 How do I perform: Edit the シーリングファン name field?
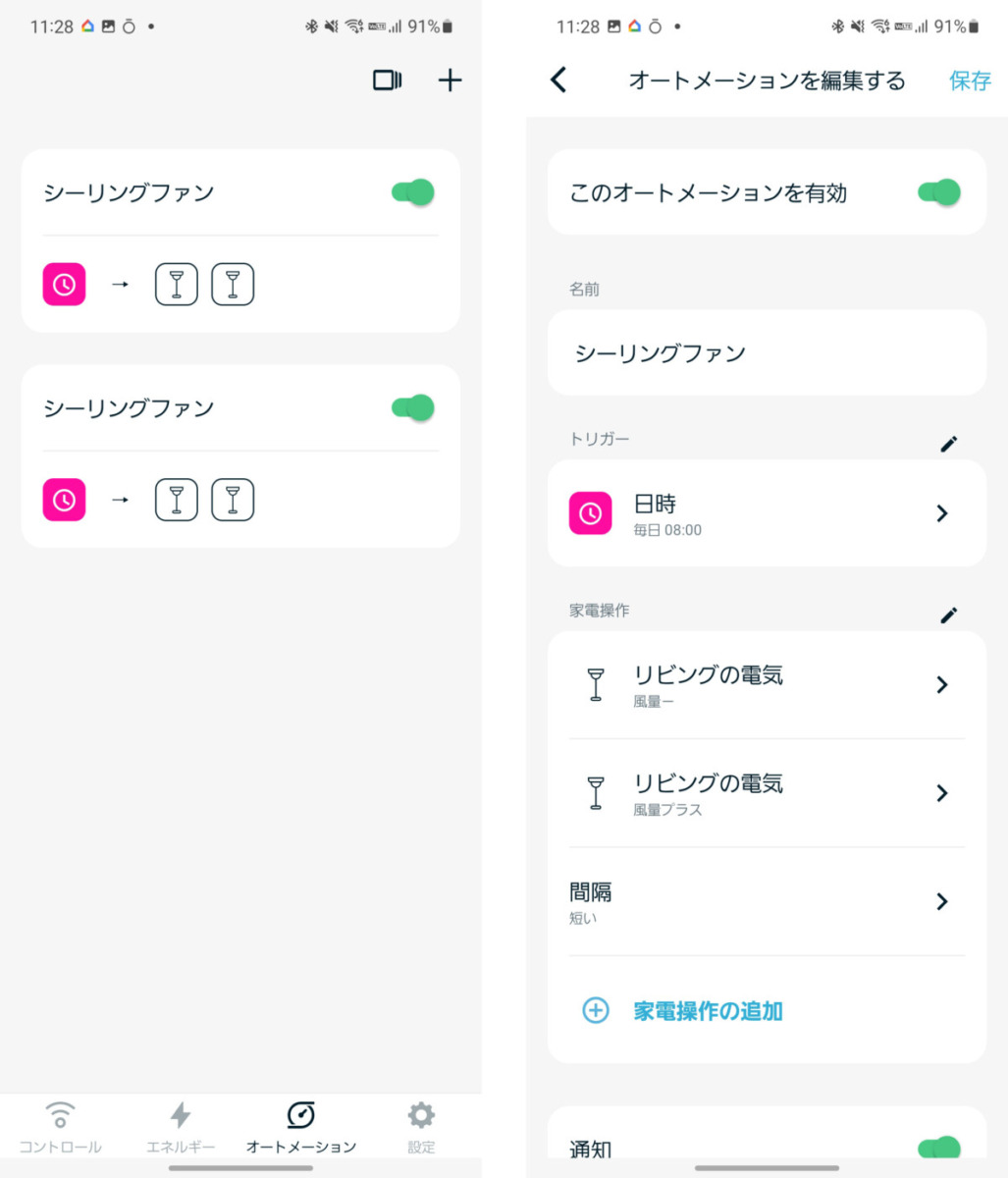point(767,353)
